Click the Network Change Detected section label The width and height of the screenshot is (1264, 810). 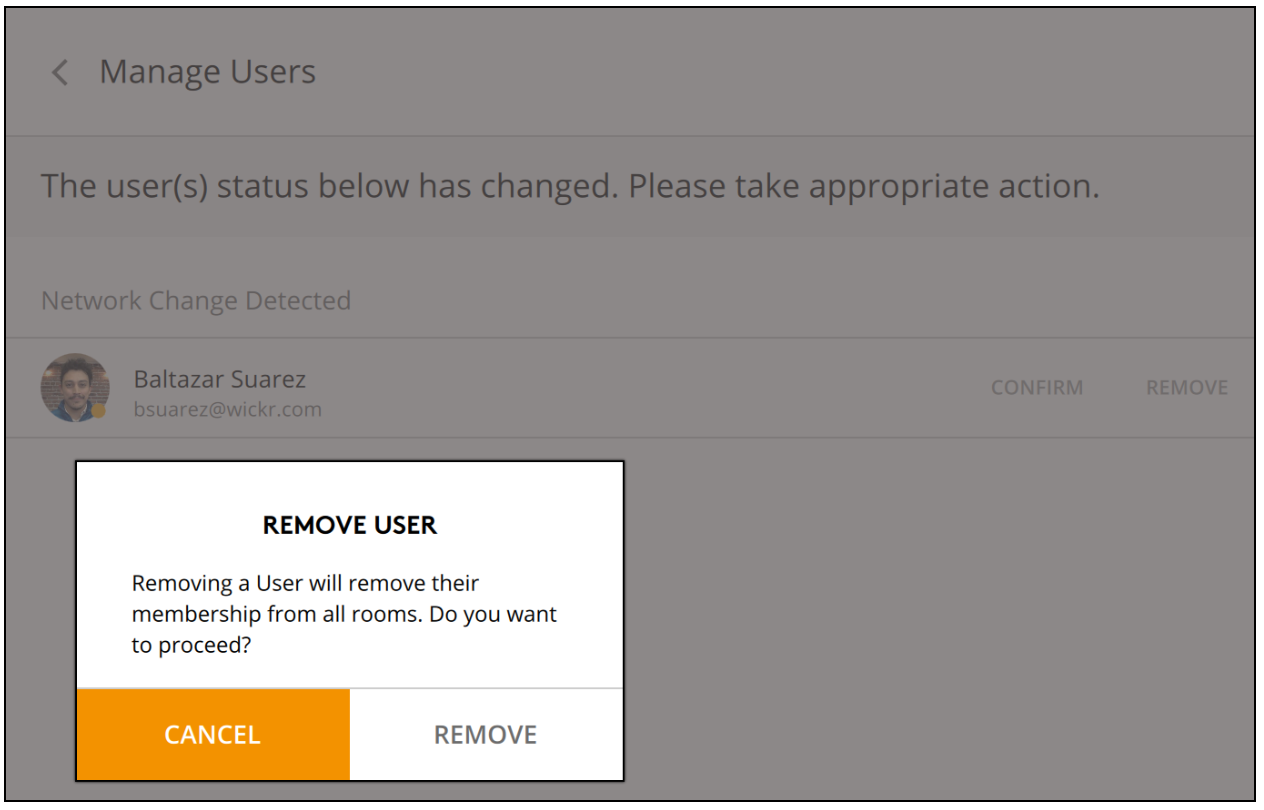coord(196,301)
